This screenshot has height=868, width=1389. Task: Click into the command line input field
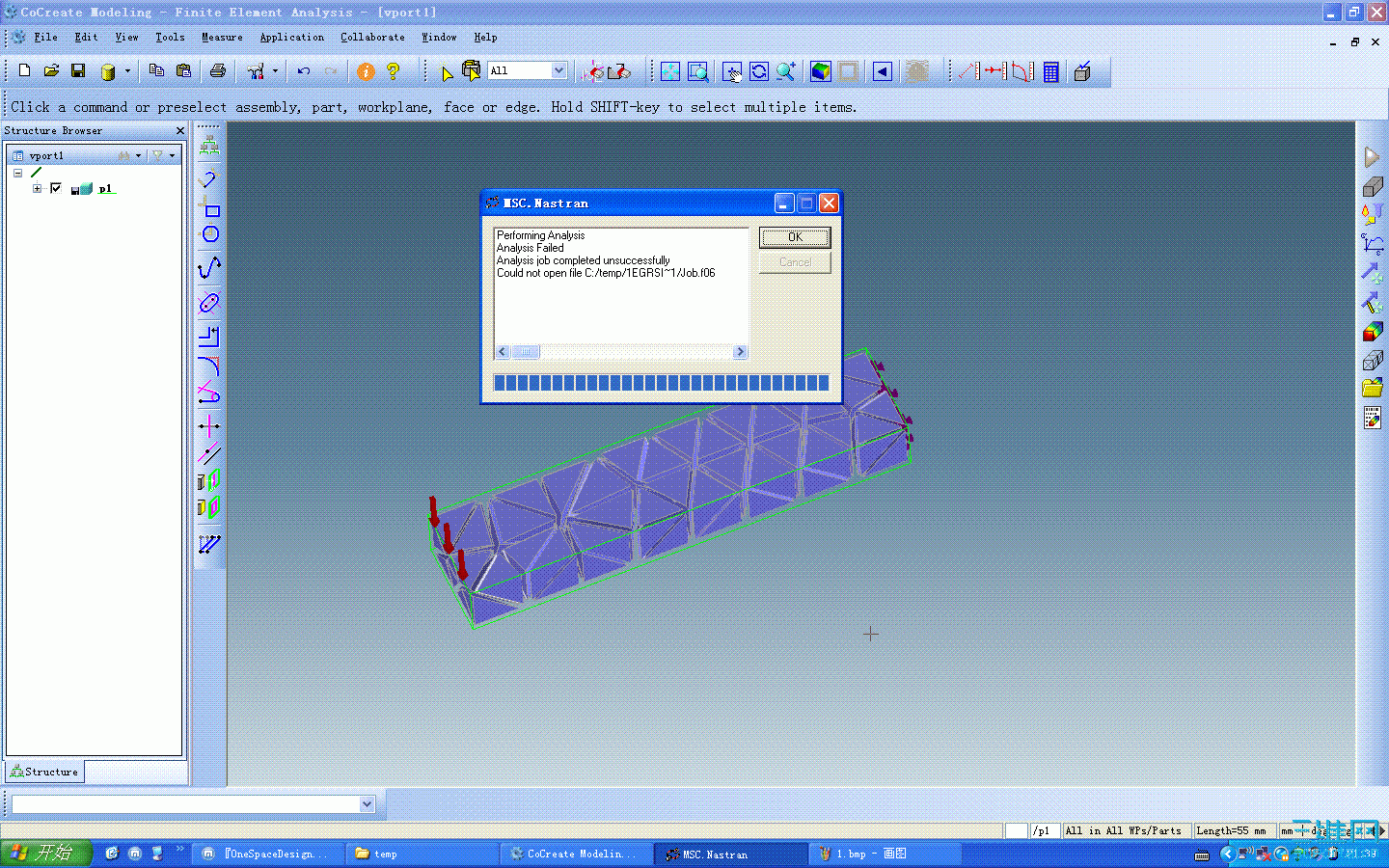[x=185, y=804]
